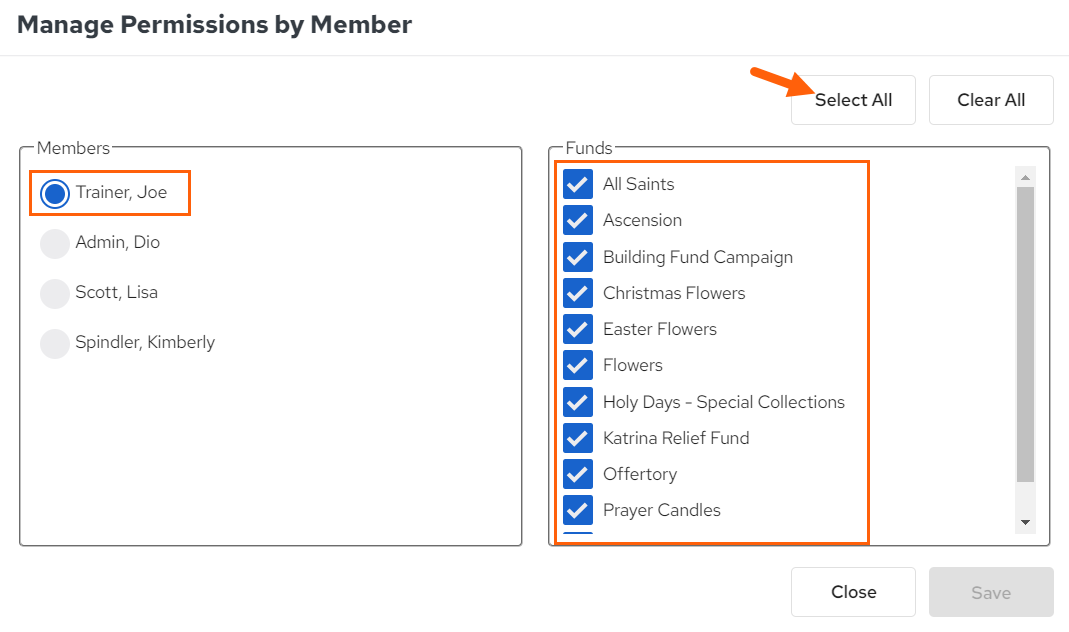Uncheck the Offertory fund checkbox

pyautogui.click(x=577, y=474)
